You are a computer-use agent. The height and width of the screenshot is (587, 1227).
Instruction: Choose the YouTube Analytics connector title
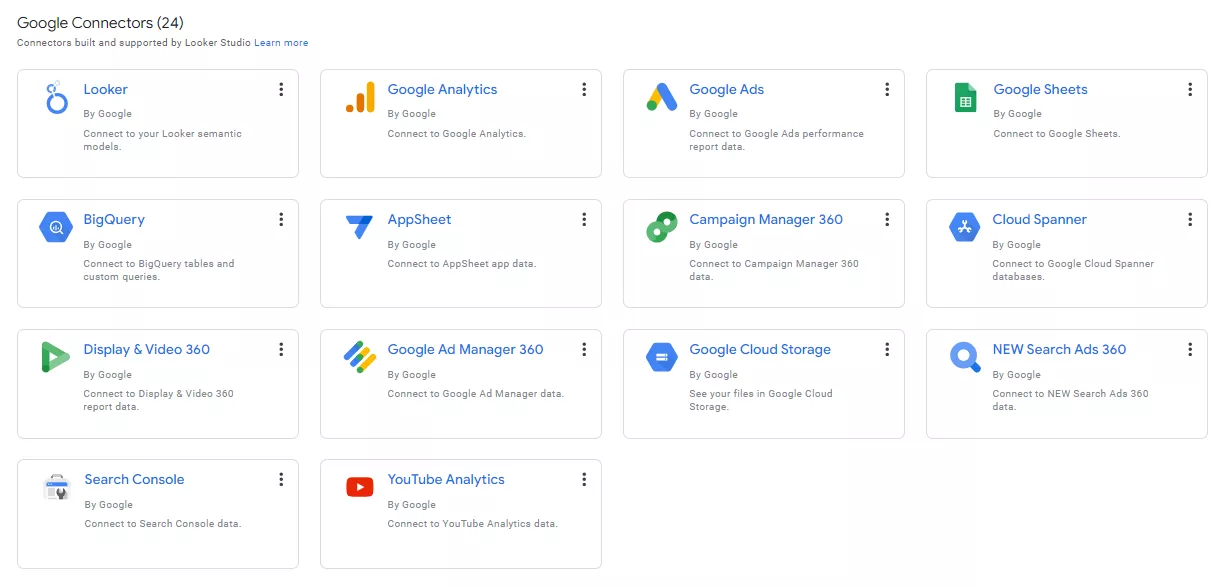click(446, 480)
